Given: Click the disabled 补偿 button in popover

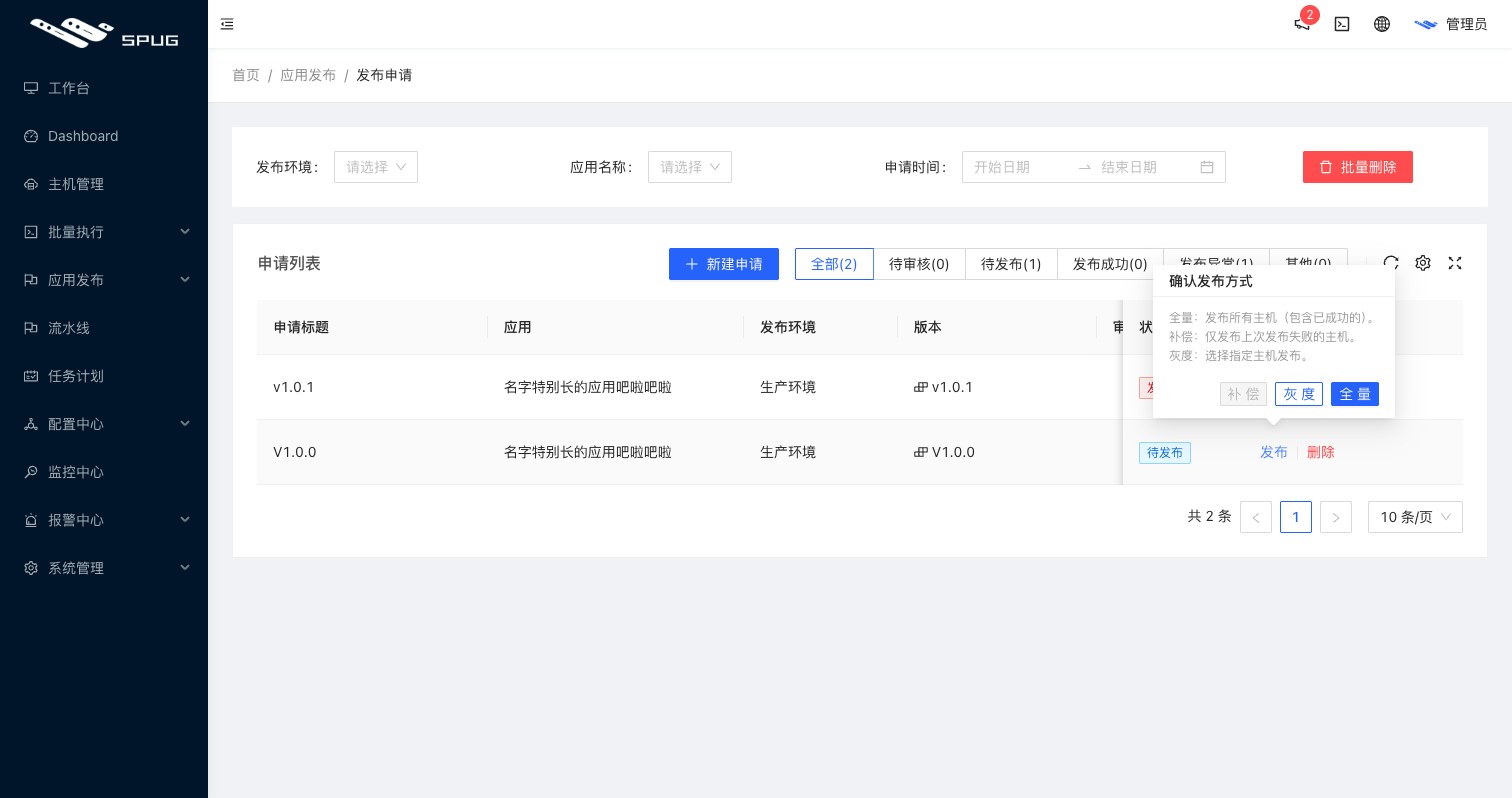Looking at the screenshot, I should tap(1243, 394).
